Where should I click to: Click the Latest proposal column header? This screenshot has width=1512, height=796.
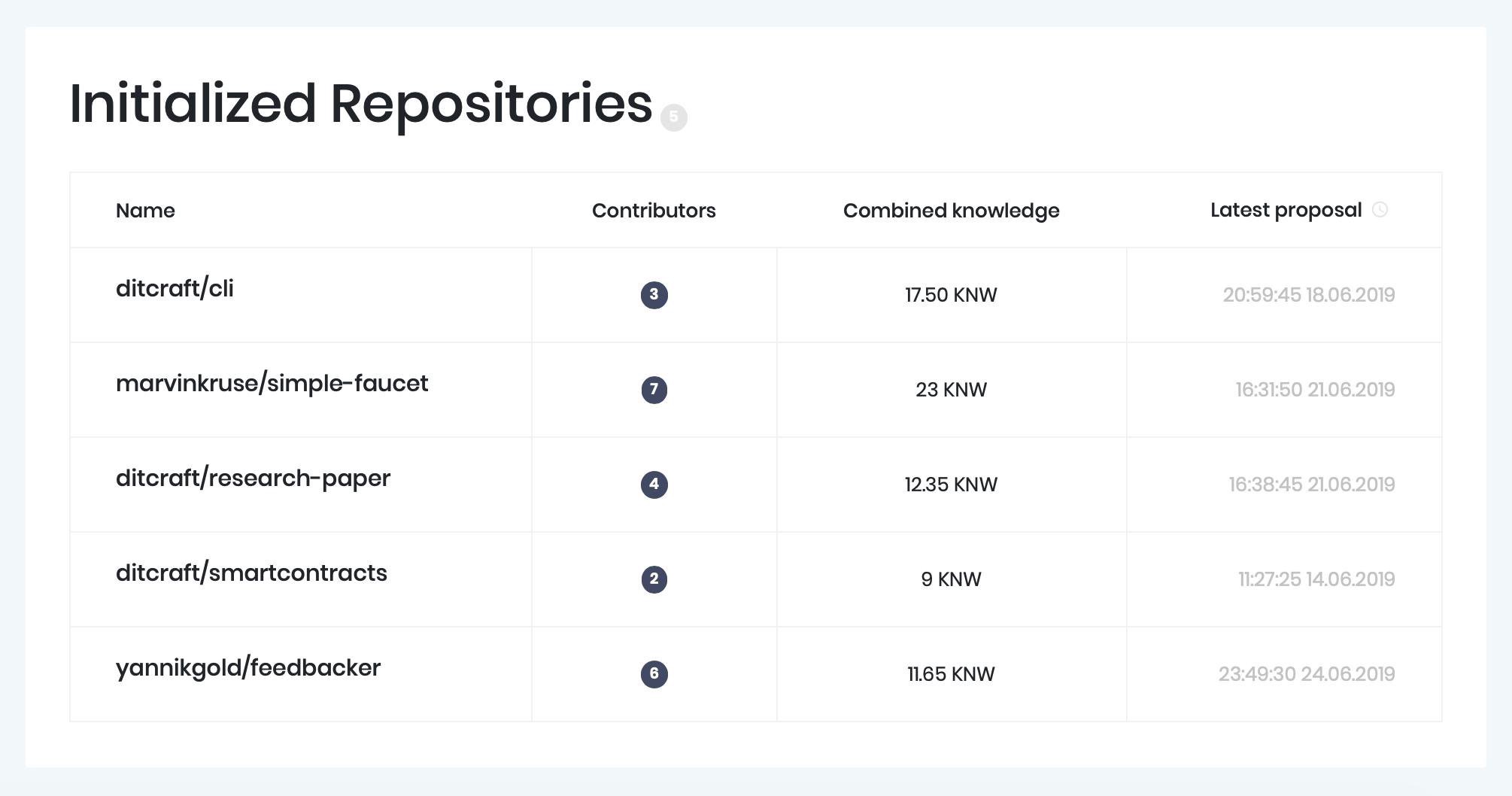tap(1286, 211)
